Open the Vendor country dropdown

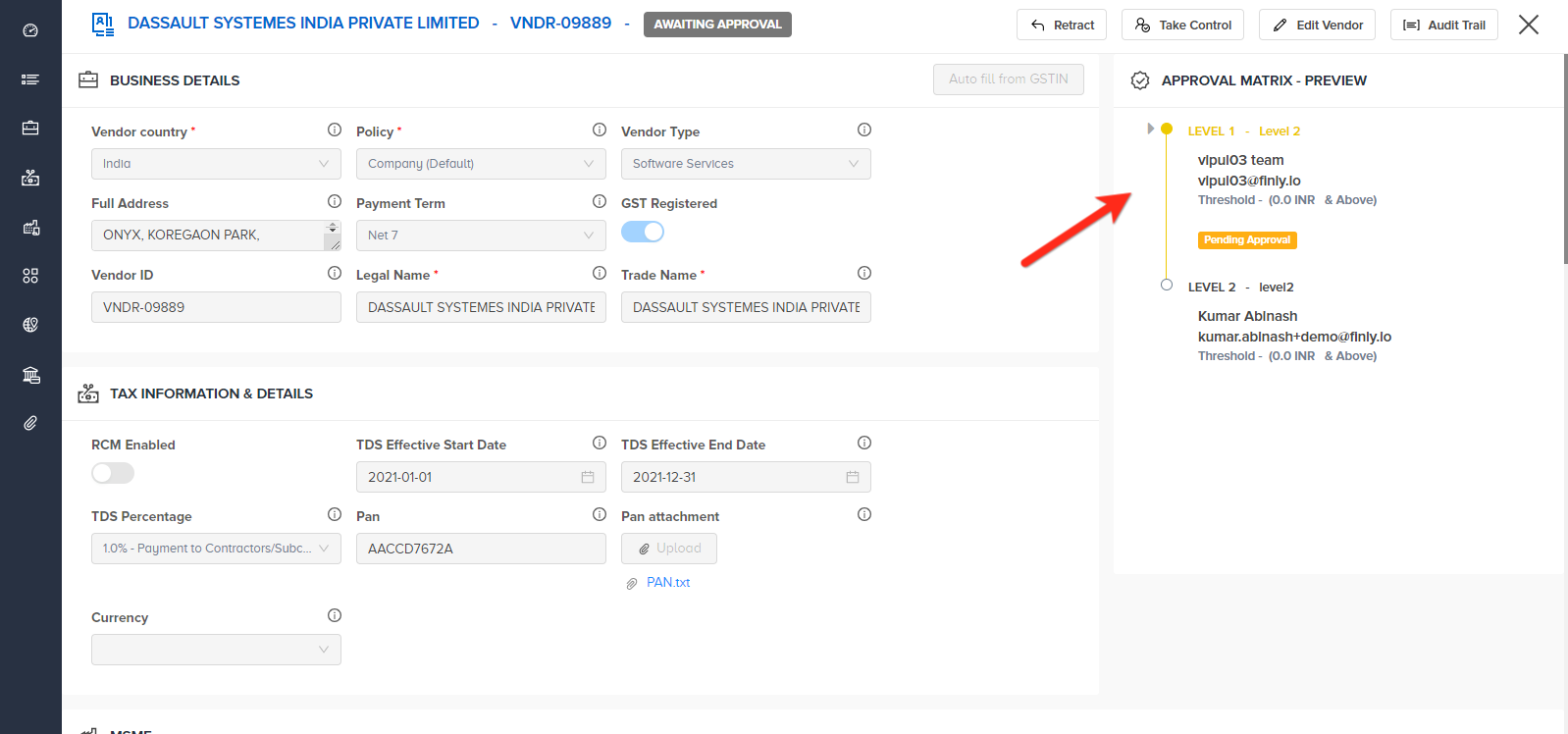point(216,164)
